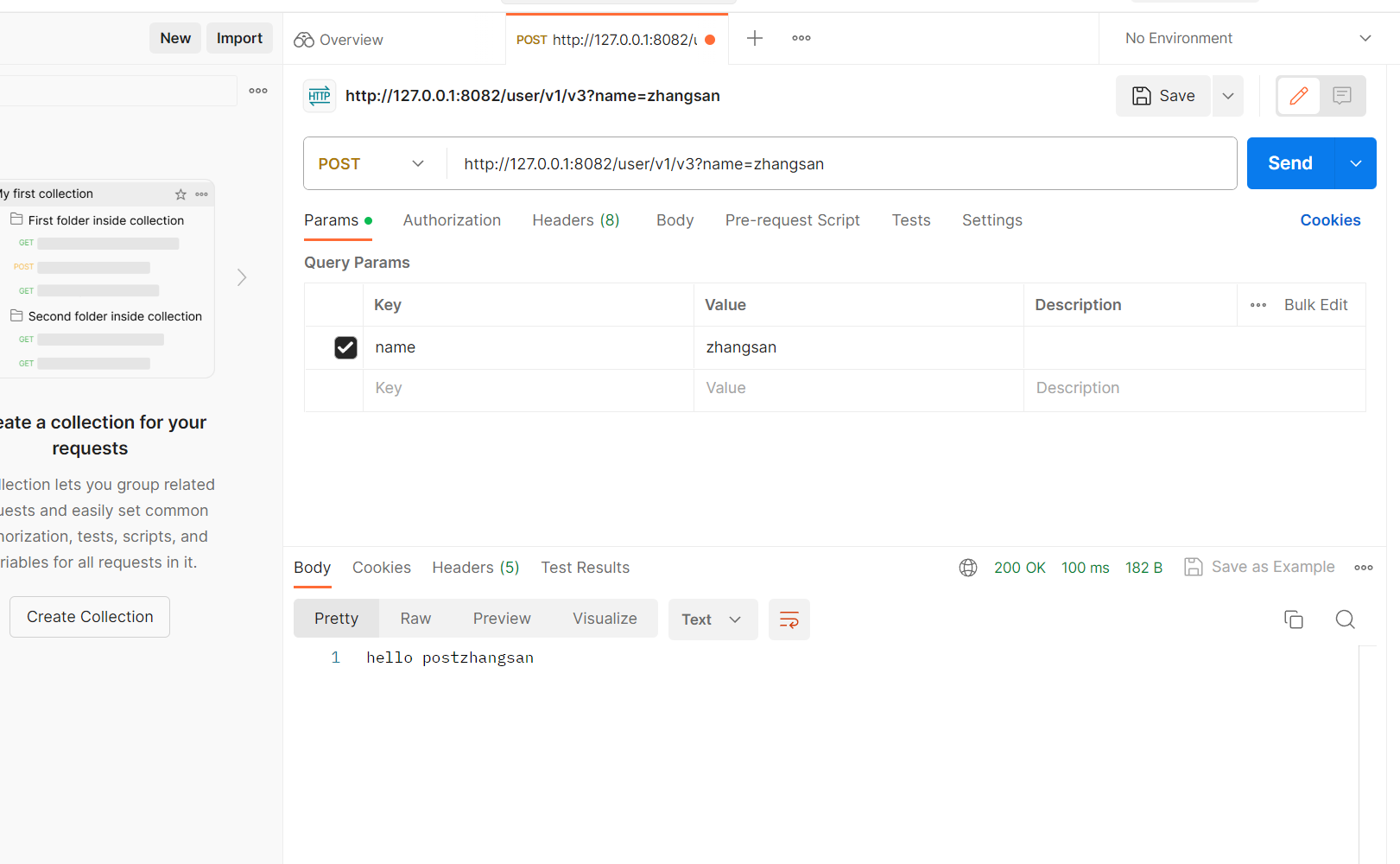Open response Cookies tab
This screenshot has width=1400, height=864.
tap(382, 568)
